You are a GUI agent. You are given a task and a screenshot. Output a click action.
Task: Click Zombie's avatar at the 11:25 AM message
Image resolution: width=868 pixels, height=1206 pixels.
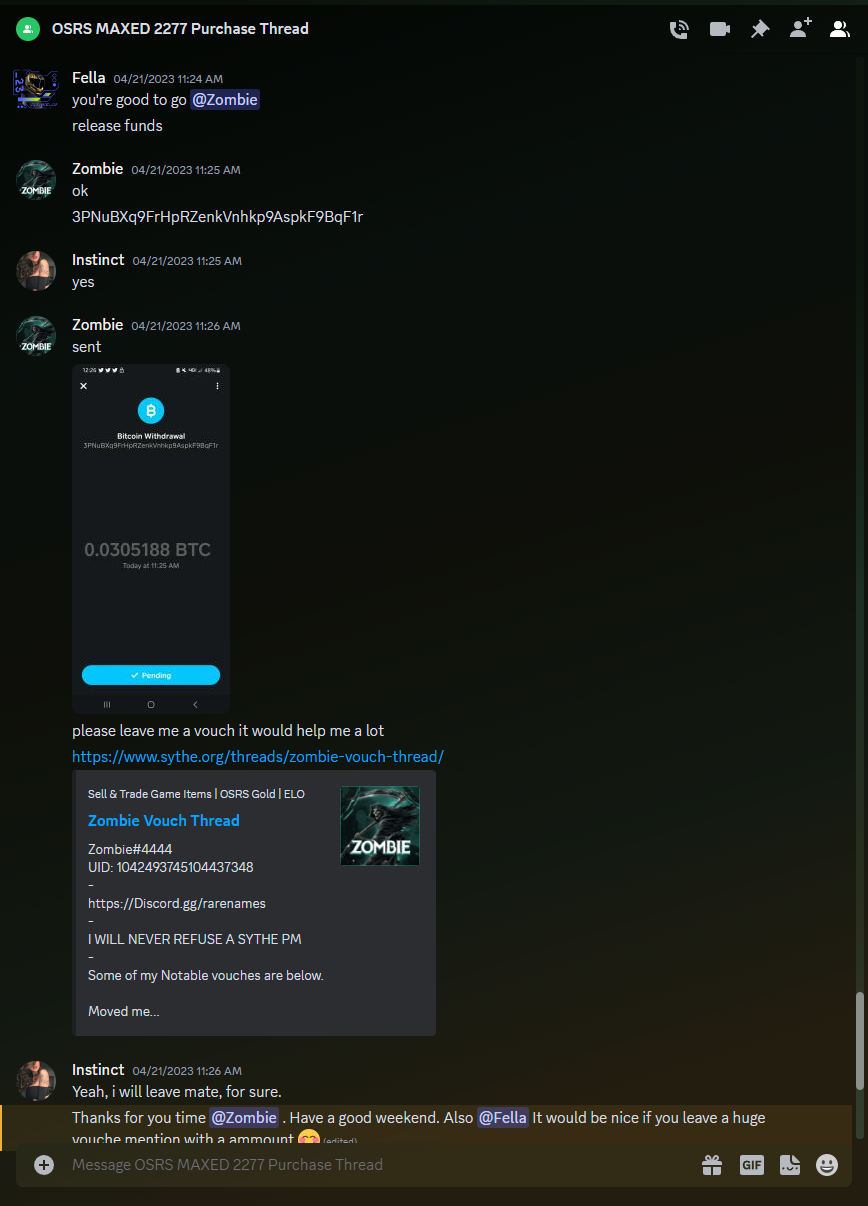point(36,180)
